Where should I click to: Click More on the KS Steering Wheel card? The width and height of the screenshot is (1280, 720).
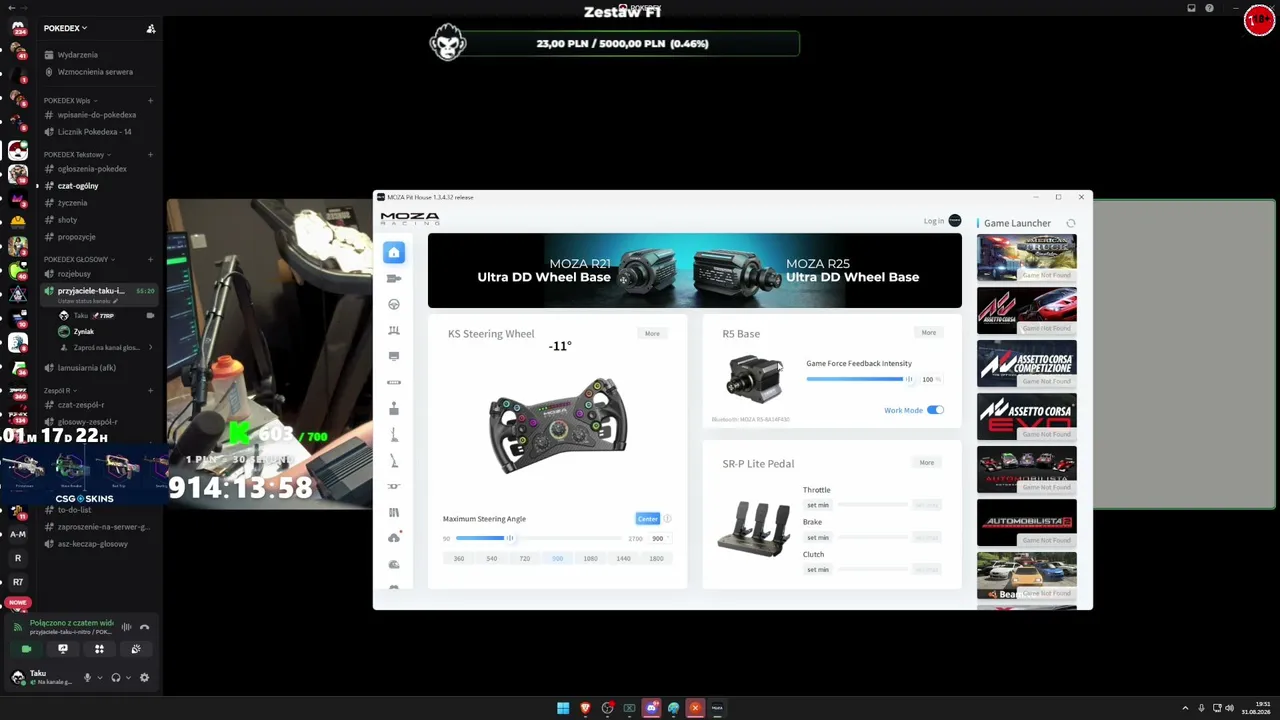652,333
